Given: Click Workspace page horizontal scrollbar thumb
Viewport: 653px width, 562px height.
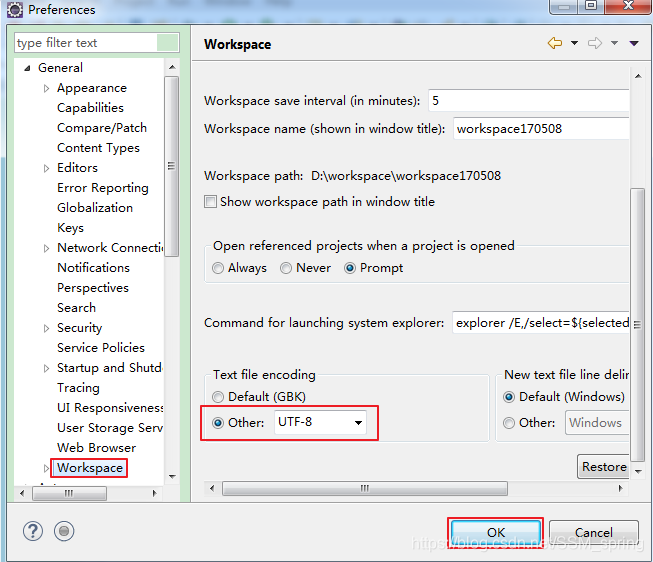Looking at the screenshot, I should (x=365, y=488).
